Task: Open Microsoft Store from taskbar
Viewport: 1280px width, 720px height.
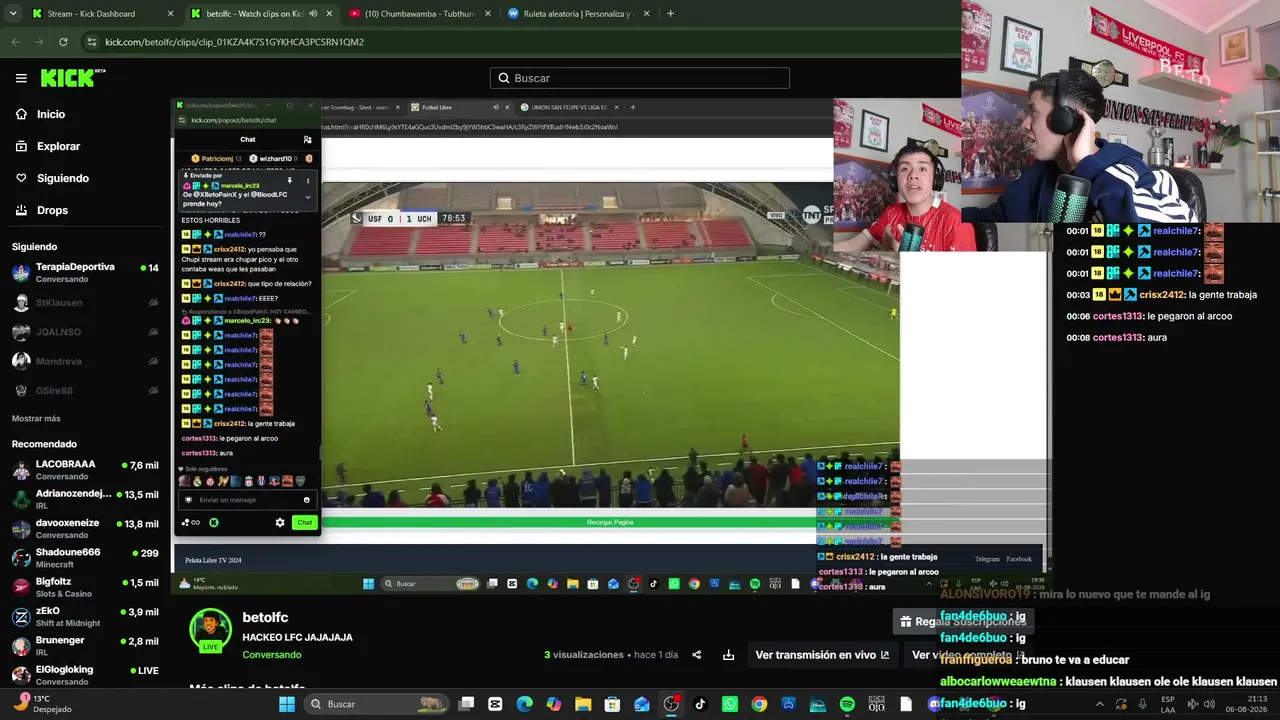Action: click(x=612, y=704)
